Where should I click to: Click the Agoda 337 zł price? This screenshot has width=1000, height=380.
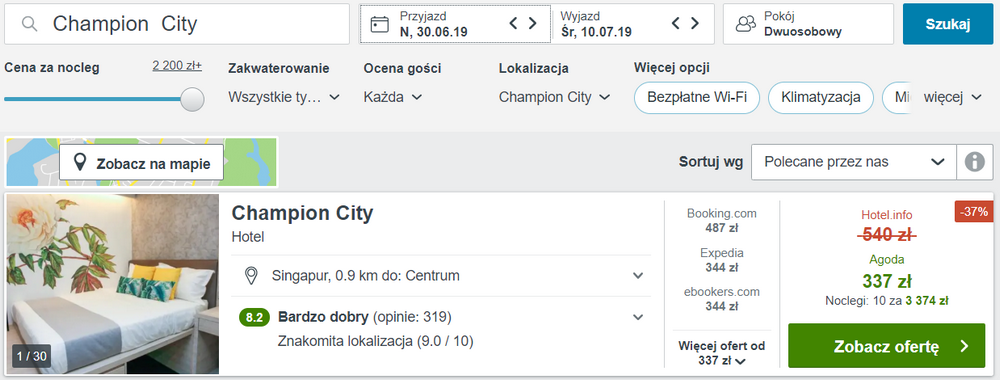886,281
